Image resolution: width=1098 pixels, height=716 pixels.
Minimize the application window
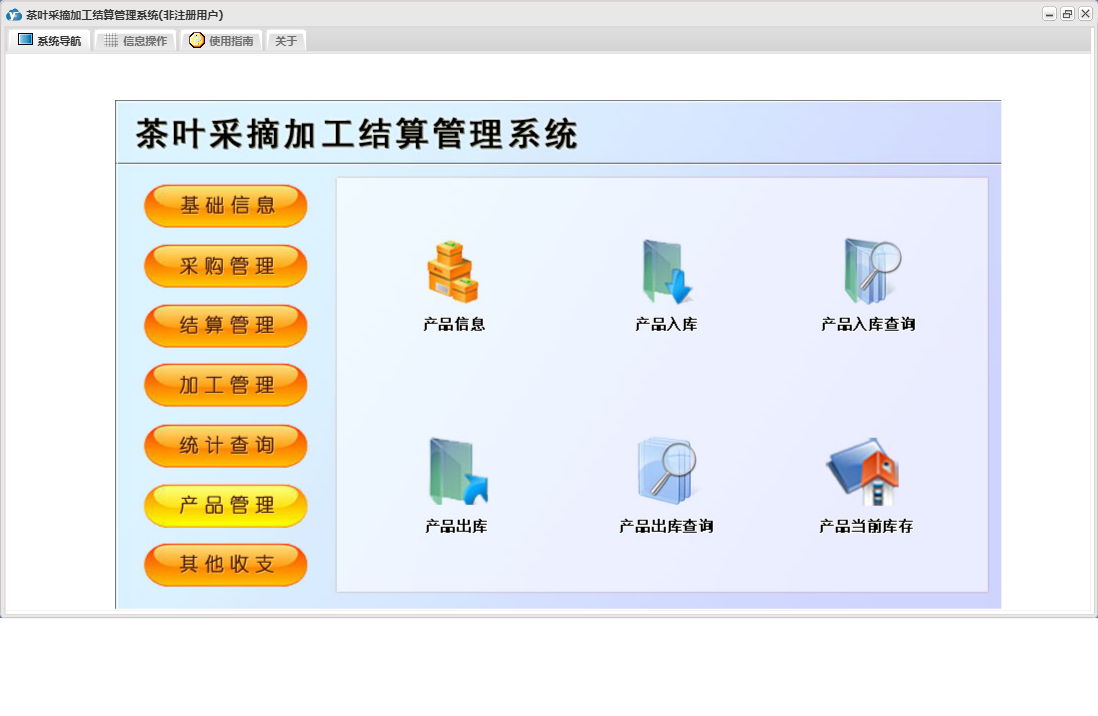(1049, 14)
